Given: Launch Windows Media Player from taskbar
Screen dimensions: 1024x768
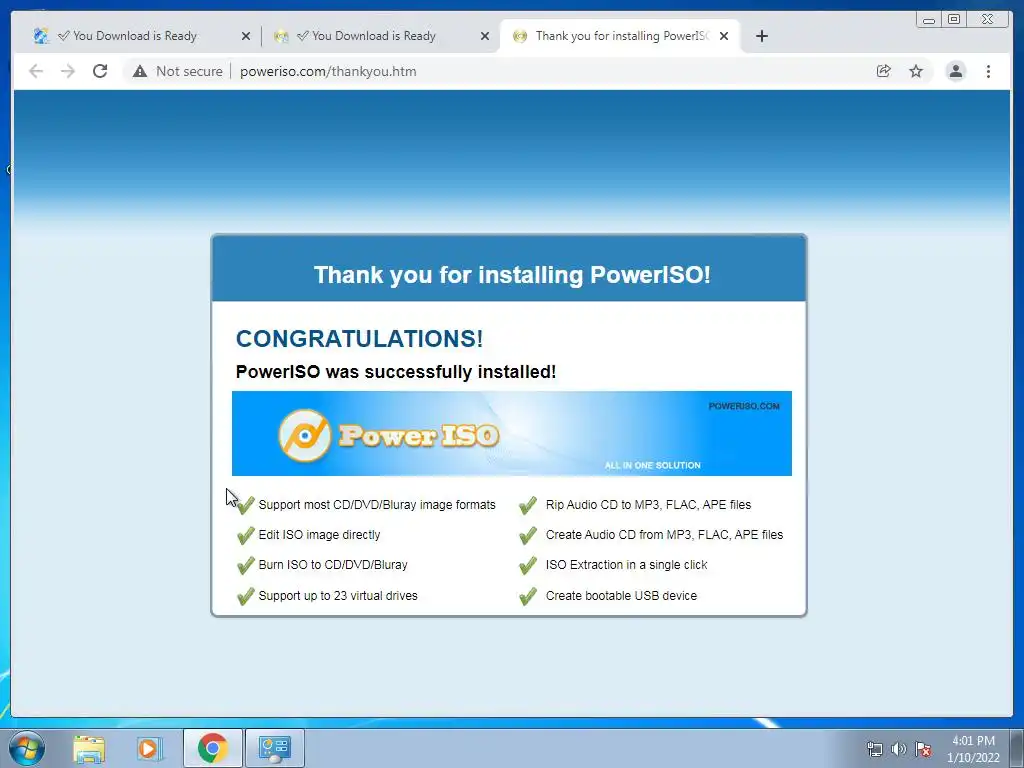Looking at the screenshot, I should pos(150,748).
